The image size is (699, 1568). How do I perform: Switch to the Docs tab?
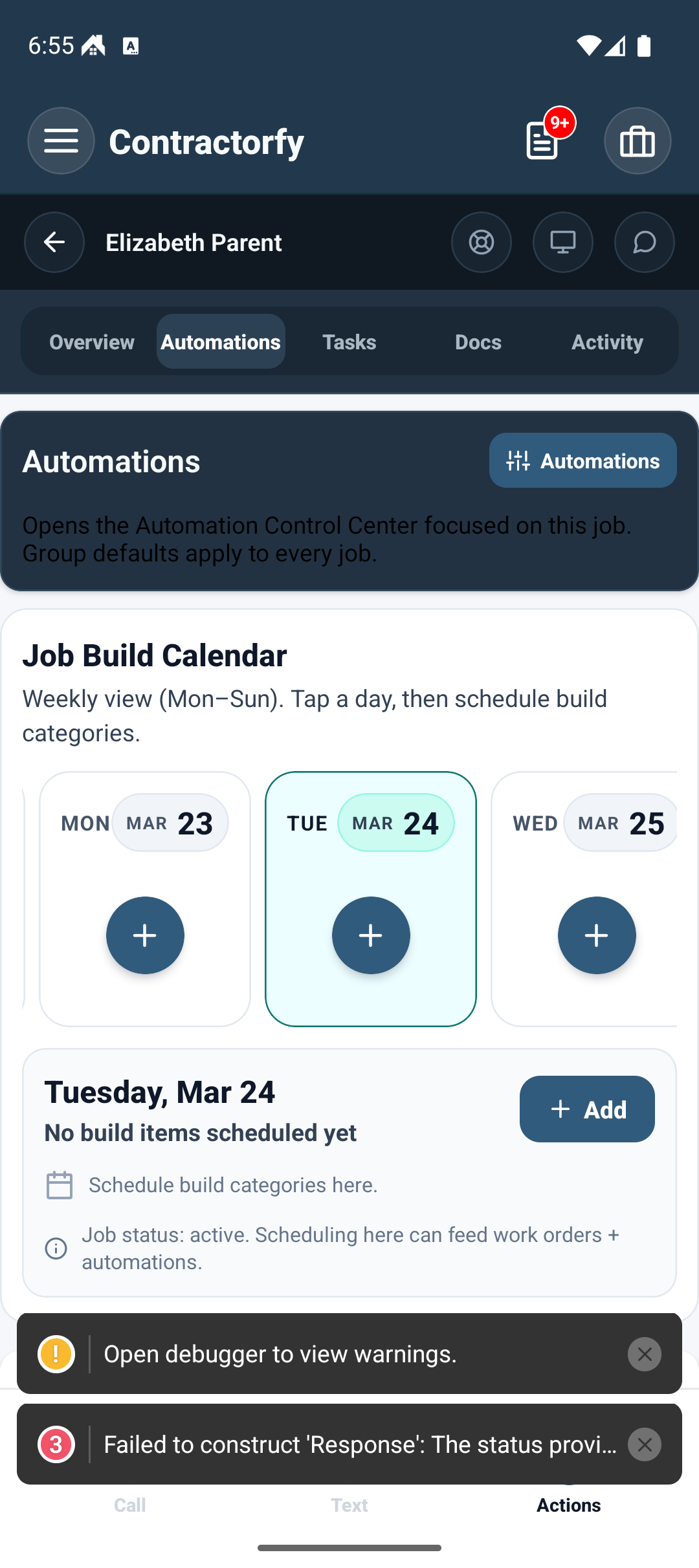[478, 342]
